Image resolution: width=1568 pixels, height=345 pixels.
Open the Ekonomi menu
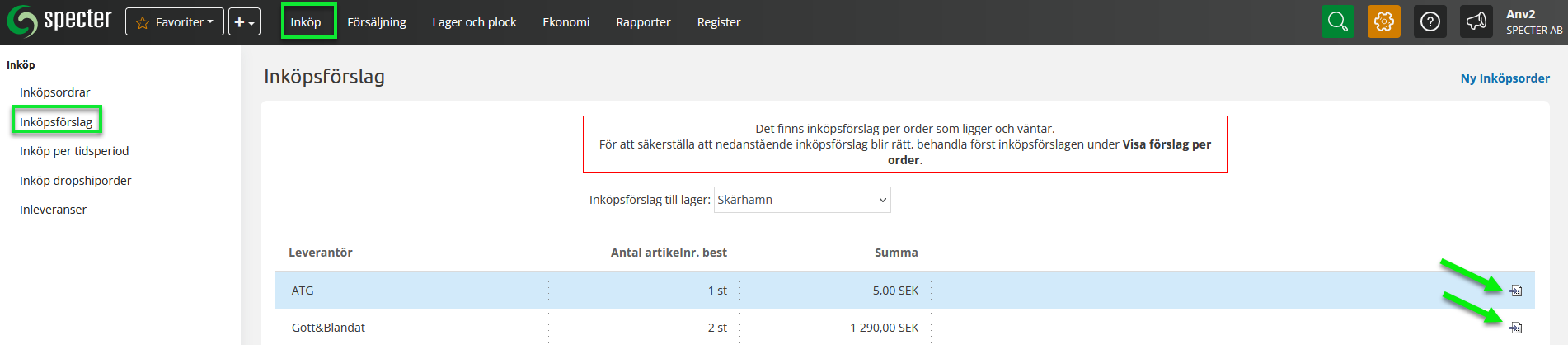point(566,22)
